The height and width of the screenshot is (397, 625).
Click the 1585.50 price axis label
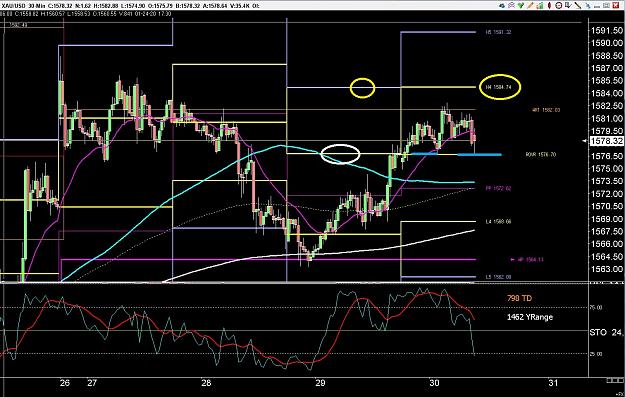607,81
